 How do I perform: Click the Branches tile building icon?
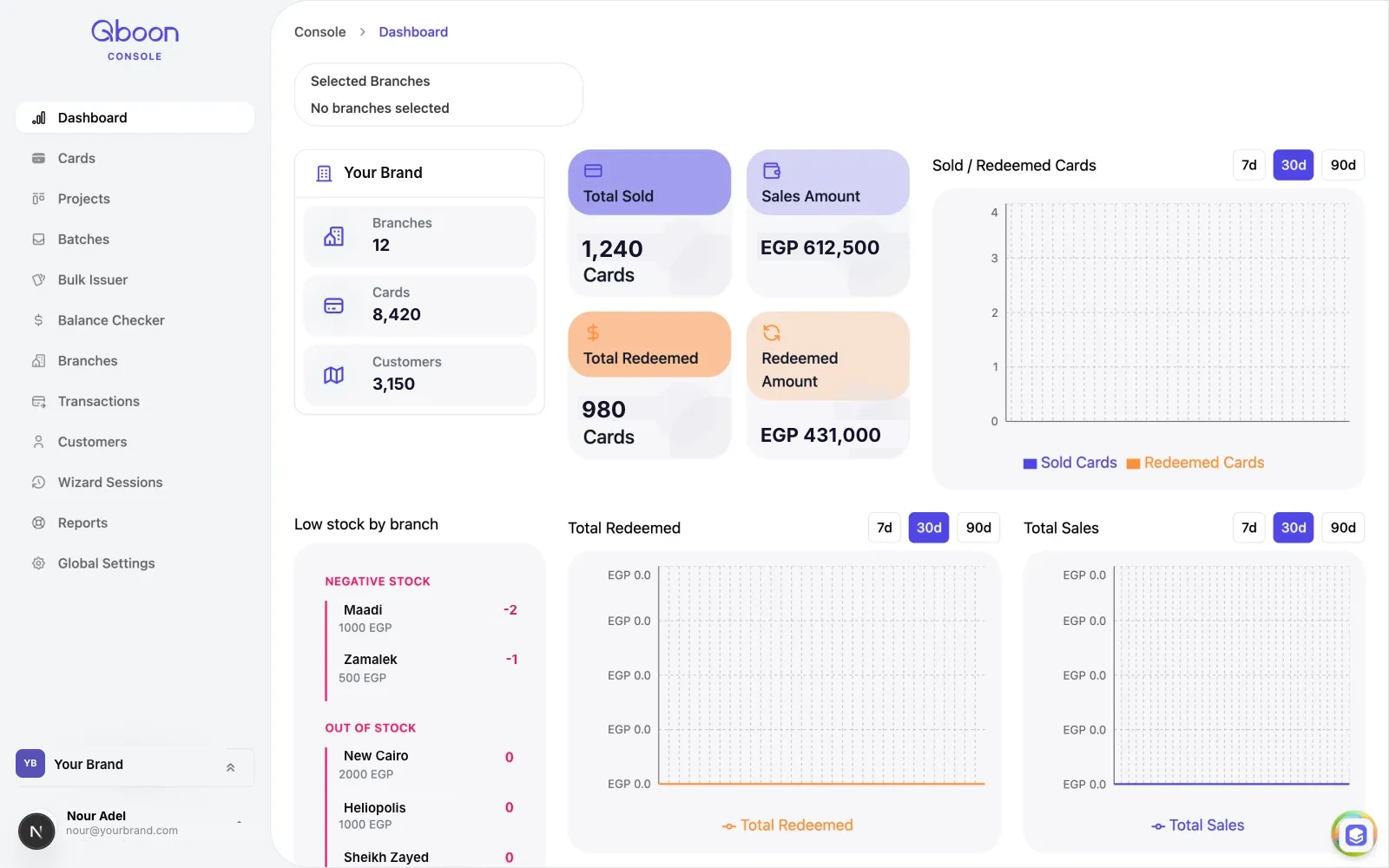click(x=333, y=236)
